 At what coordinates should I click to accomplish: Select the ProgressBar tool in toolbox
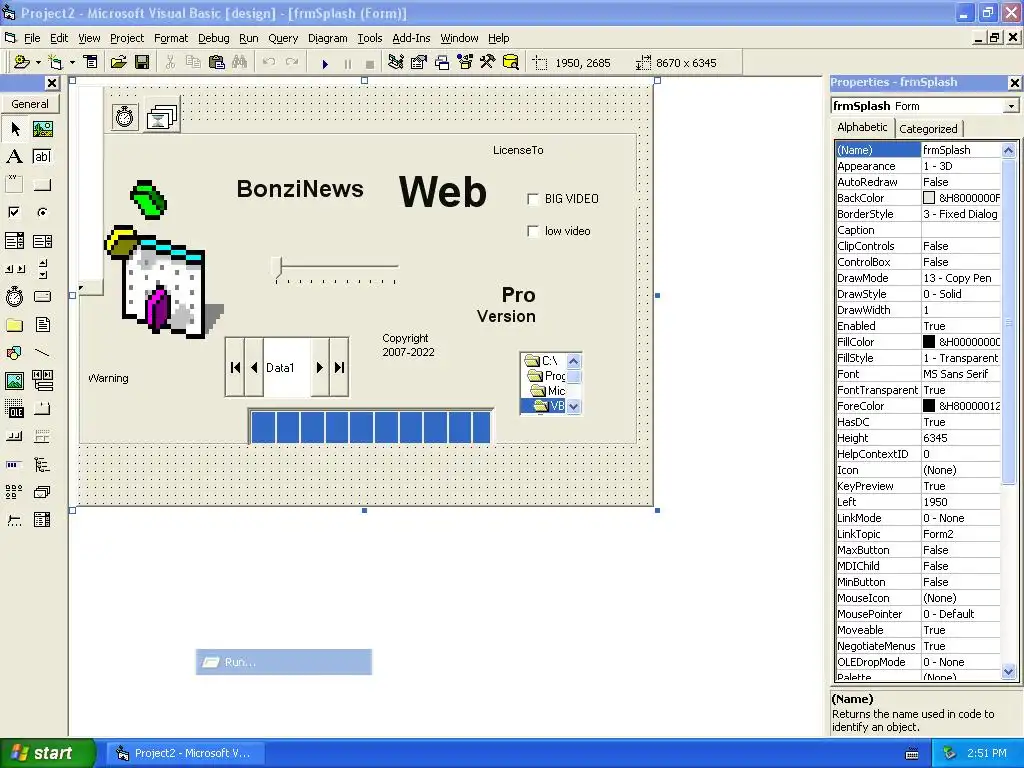pos(14,464)
